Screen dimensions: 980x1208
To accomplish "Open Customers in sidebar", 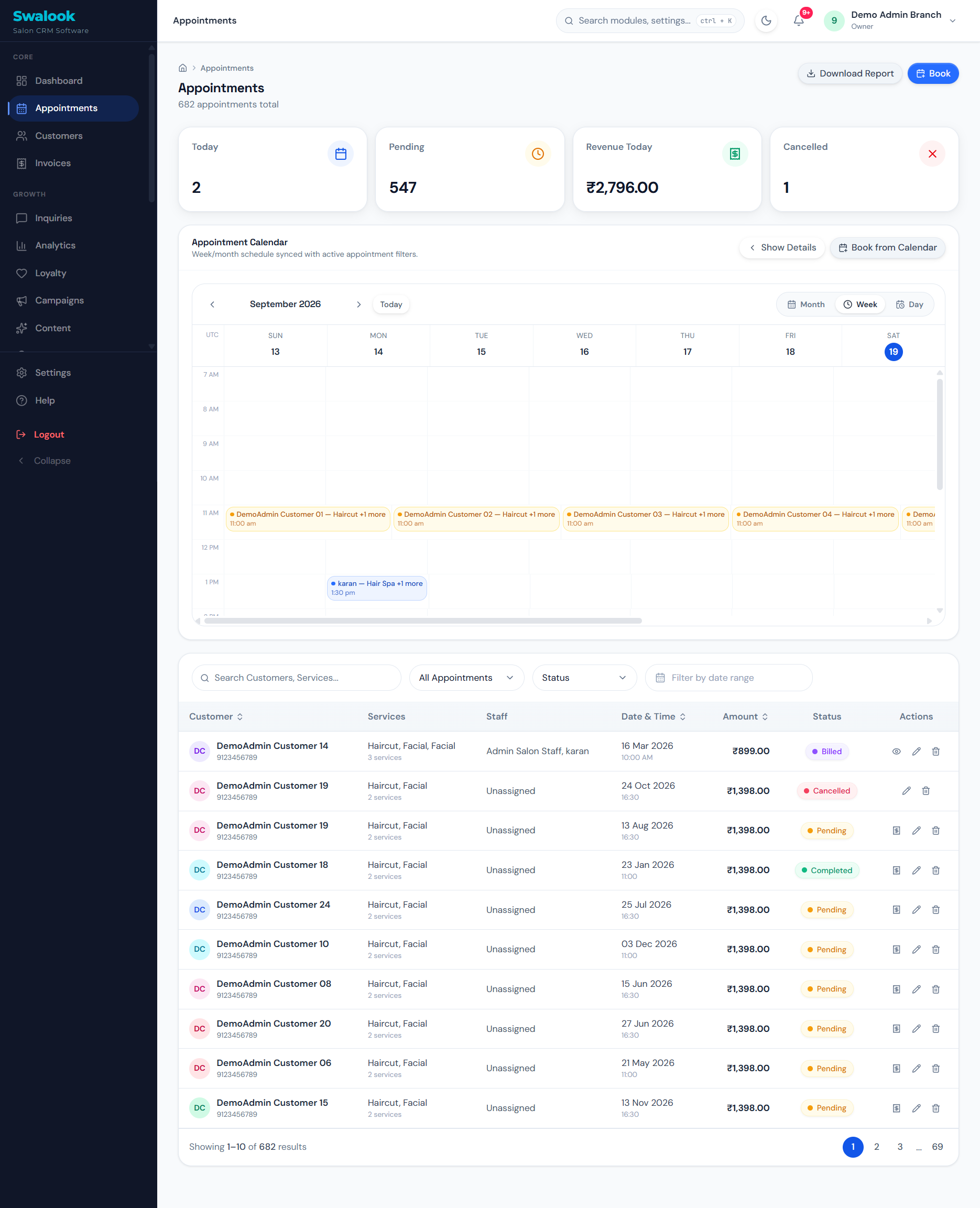I will click(73, 136).
